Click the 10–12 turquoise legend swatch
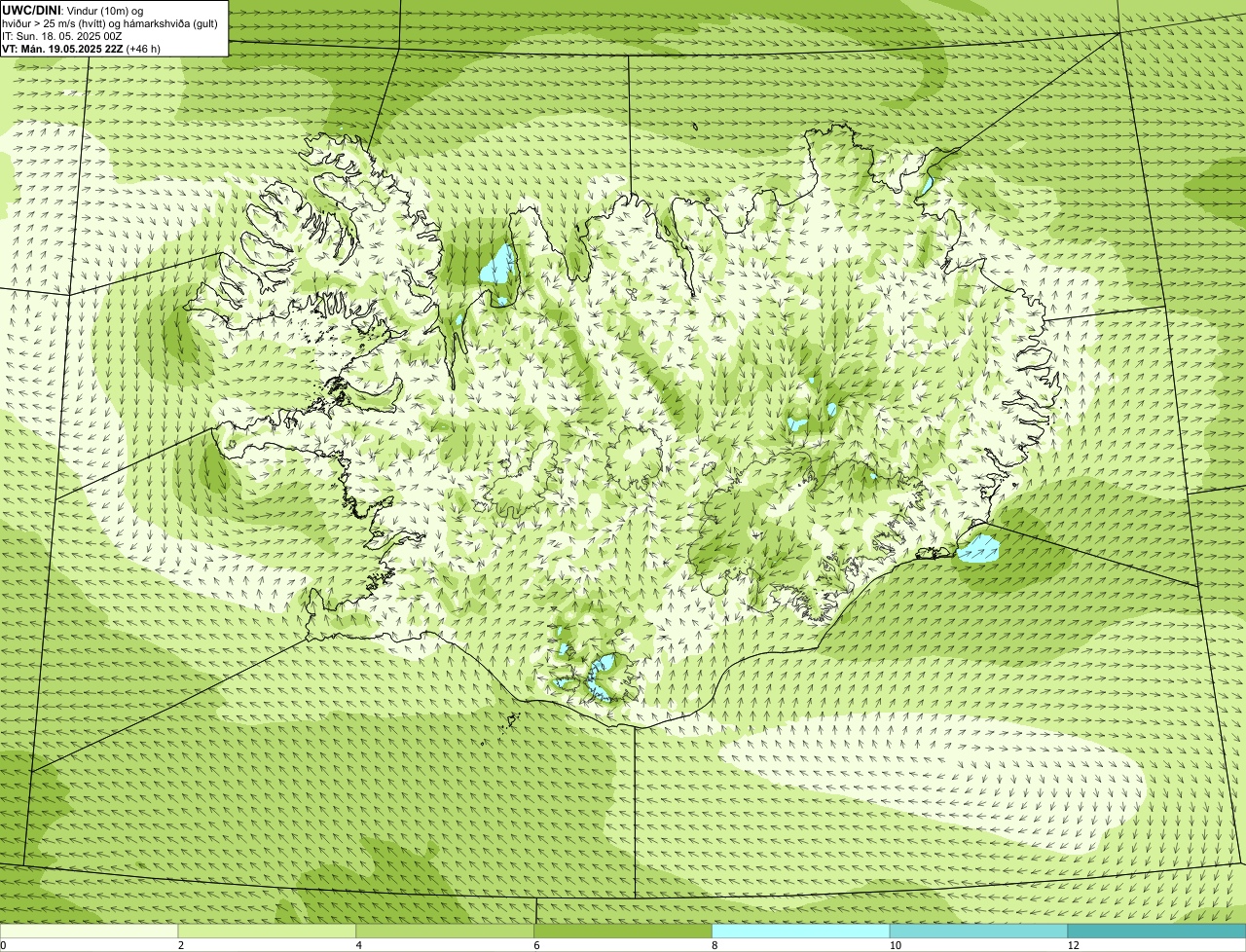Image resolution: width=1246 pixels, height=952 pixels. point(978,931)
